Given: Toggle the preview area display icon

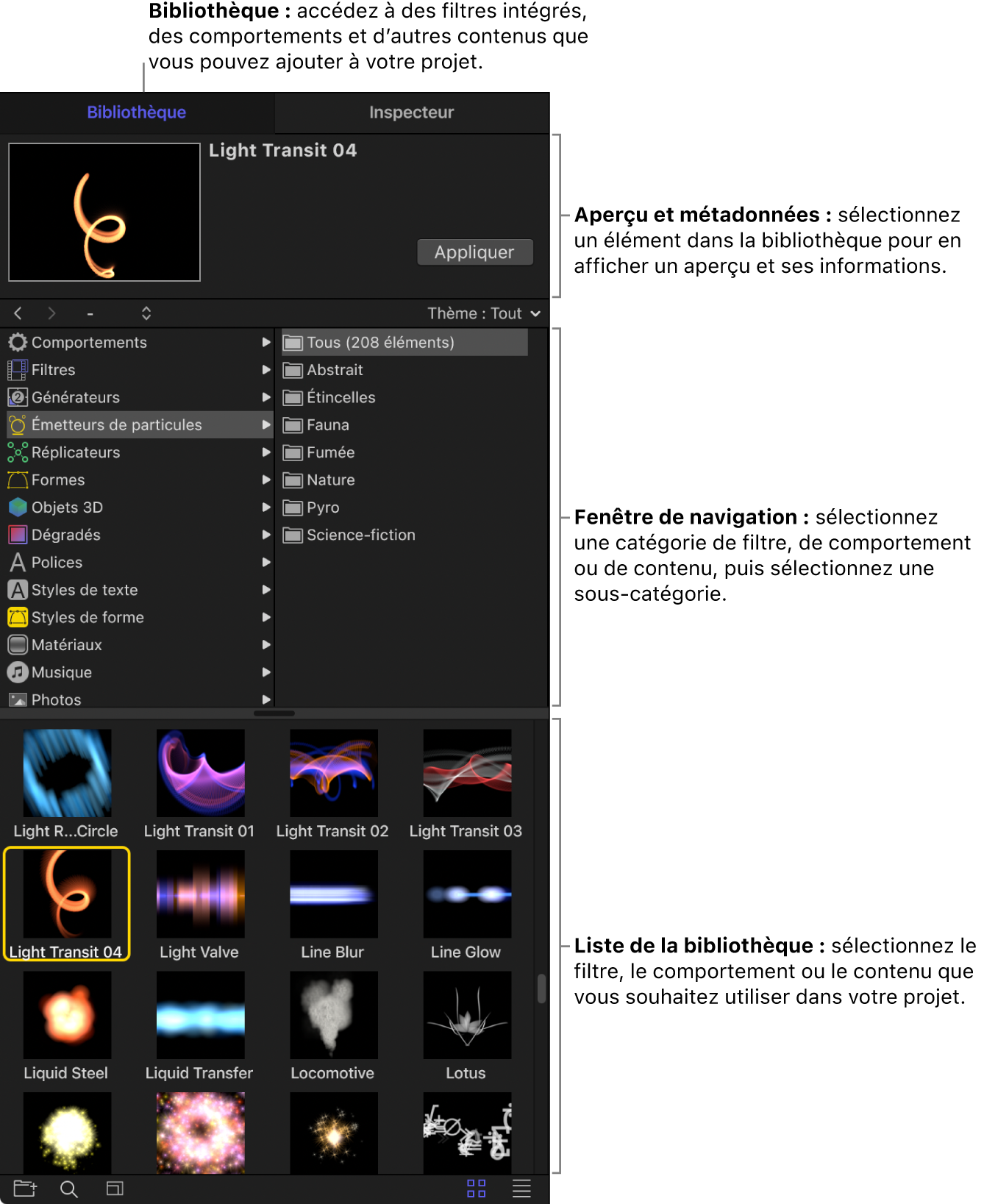Looking at the screenshot, I should coord(115,1189).
